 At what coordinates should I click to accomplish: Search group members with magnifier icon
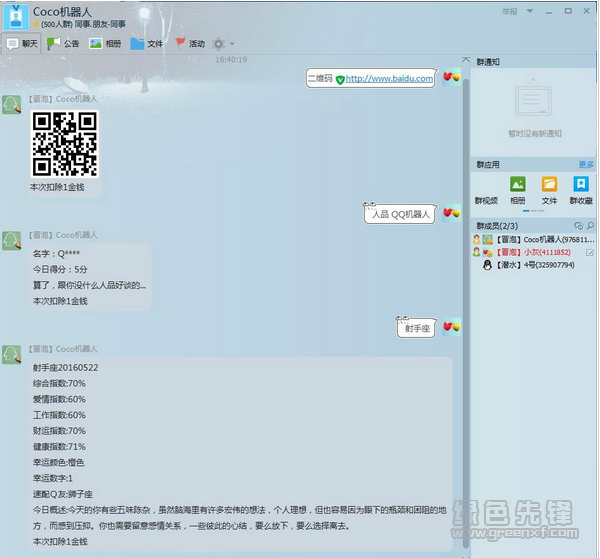click(590, 226)
